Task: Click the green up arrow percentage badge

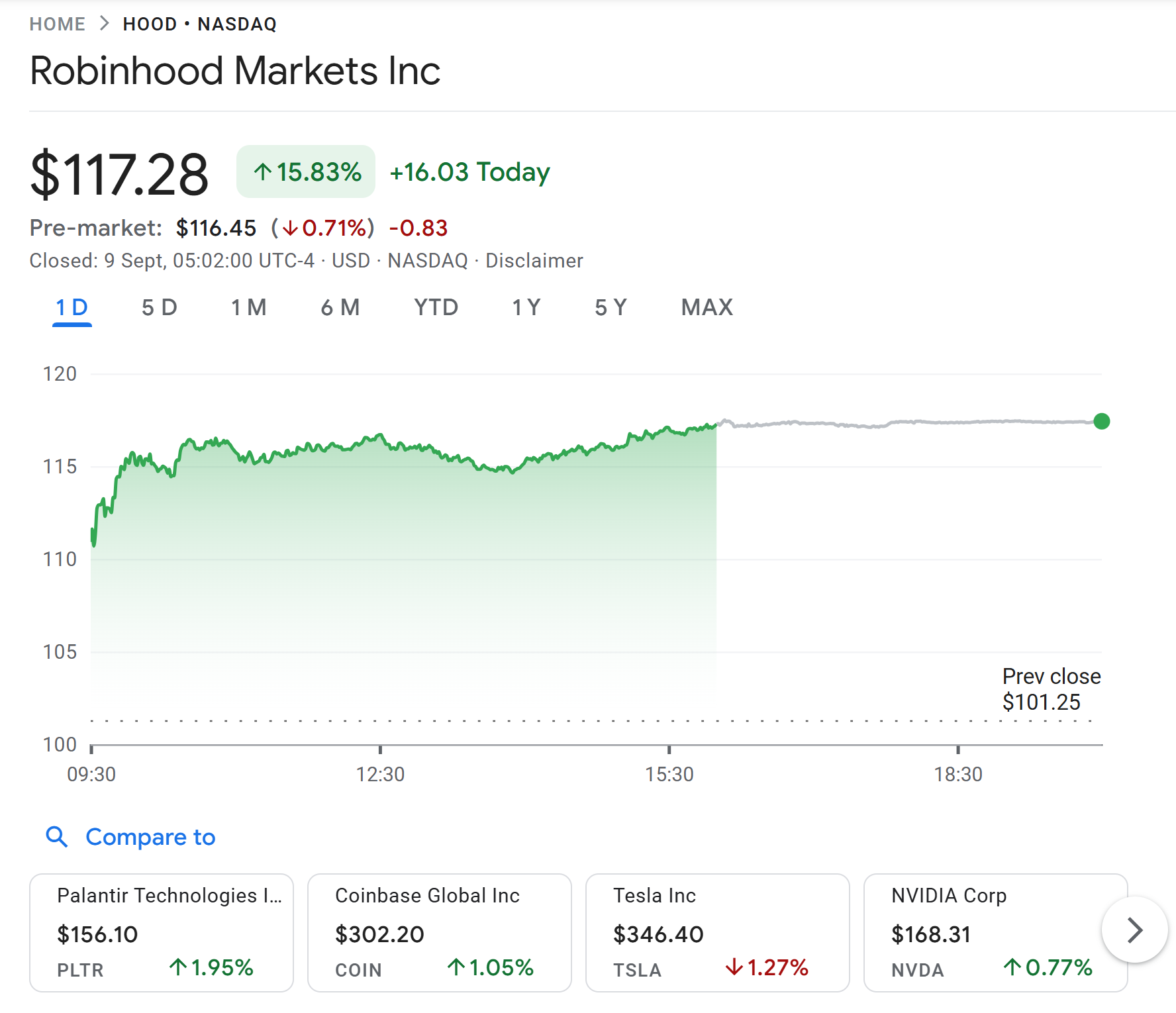Action: tap(306, 172)
